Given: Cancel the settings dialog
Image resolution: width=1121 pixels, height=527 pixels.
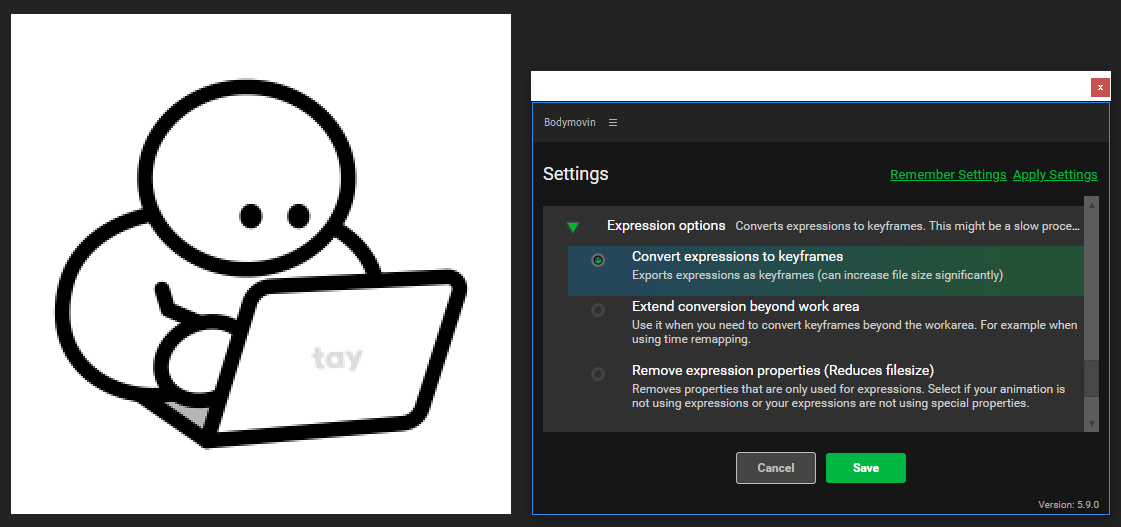Looking at the screenshot, I should pyautogui.click(x=776, y=468).
